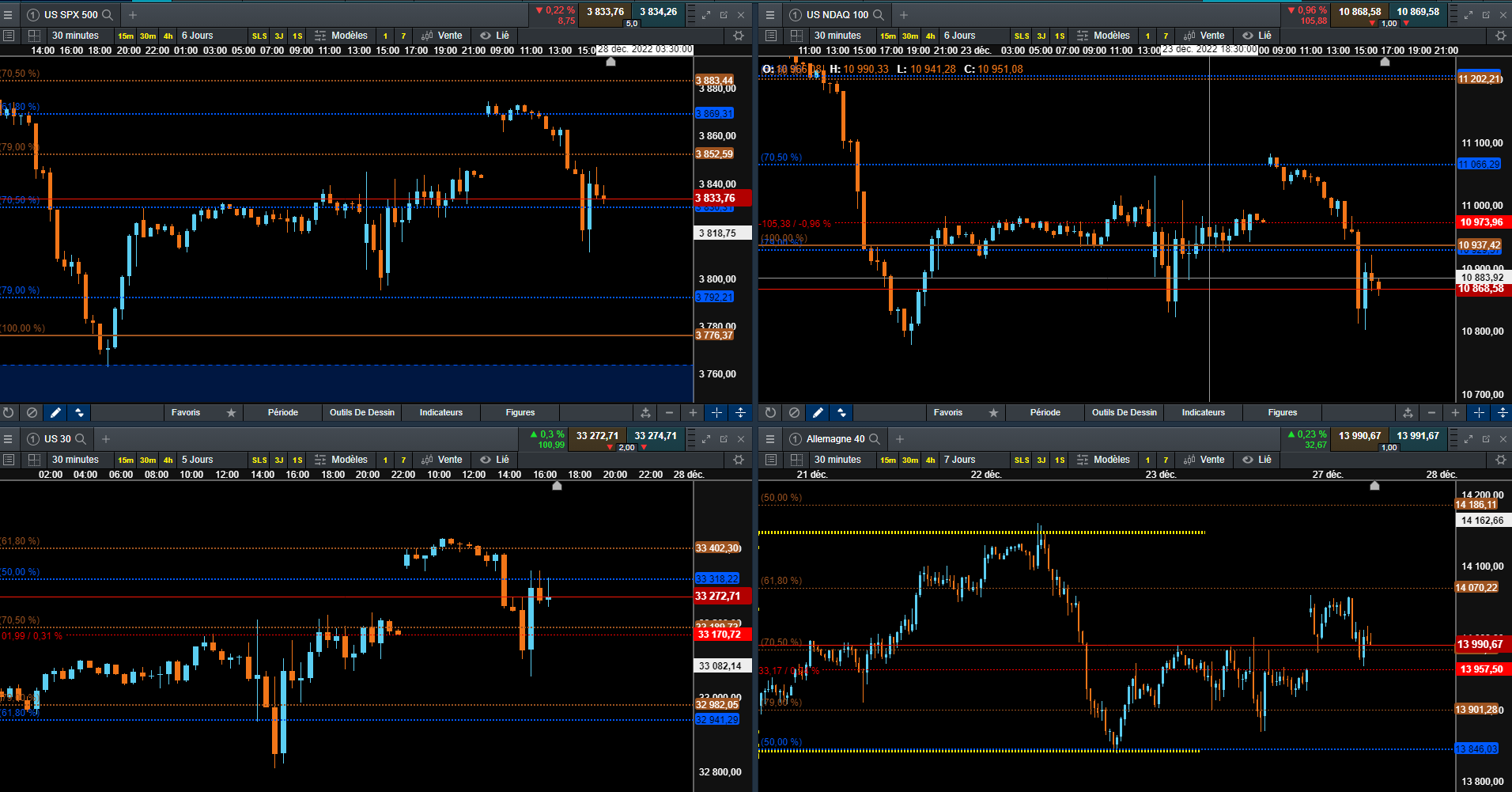Open the hamburger menu of the US NDAQ 100 chart
This screenshot has height=792, width=1512.
pos(770,15)
